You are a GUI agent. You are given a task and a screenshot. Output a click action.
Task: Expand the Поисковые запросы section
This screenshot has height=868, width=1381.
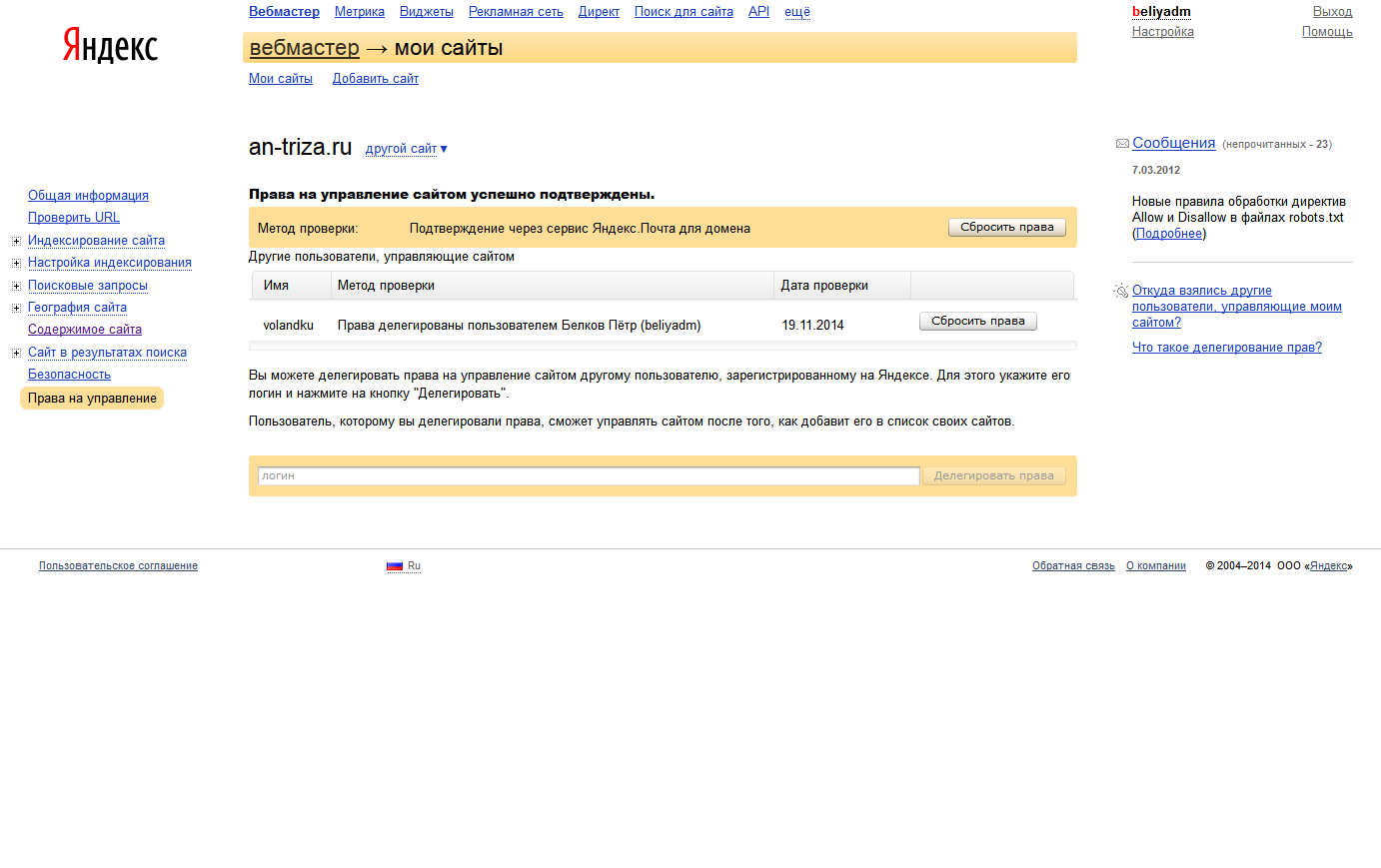pyautogui.click(x=16, y=286)
